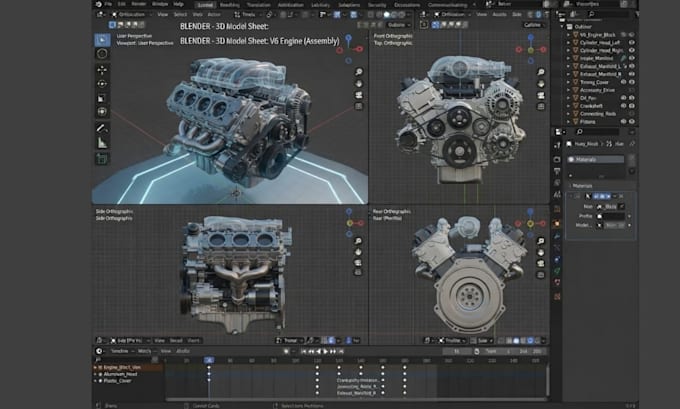The image size is (680, 409).
Task: Toggle camera view in User Perspective viewport
Action: tap(359, 95)
